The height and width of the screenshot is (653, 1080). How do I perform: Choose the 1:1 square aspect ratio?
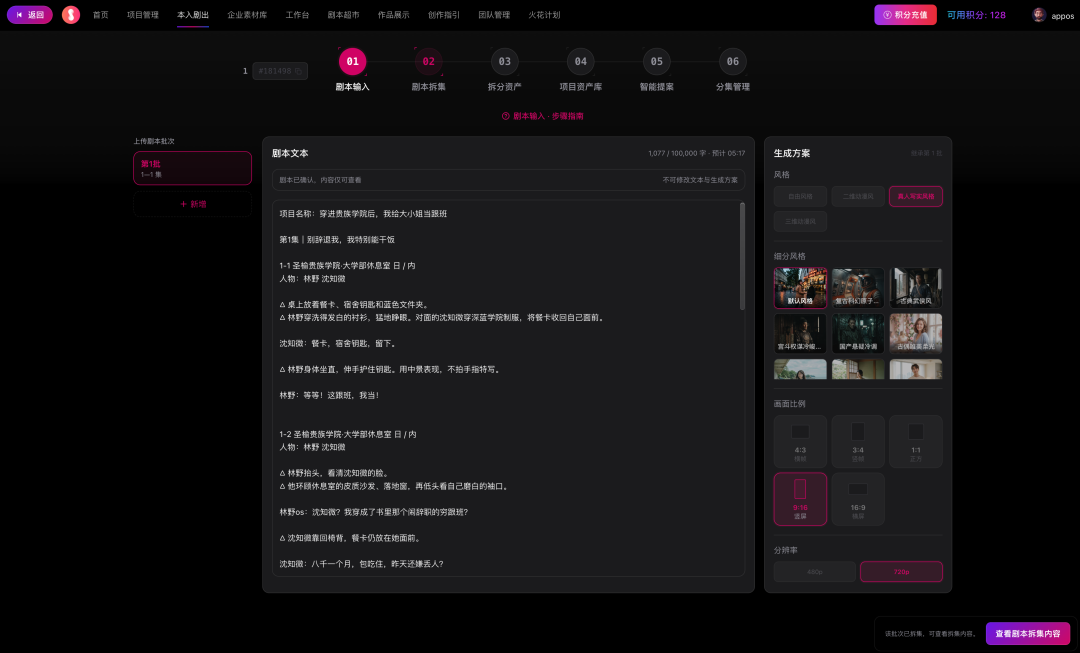click(x=915, y=442)
